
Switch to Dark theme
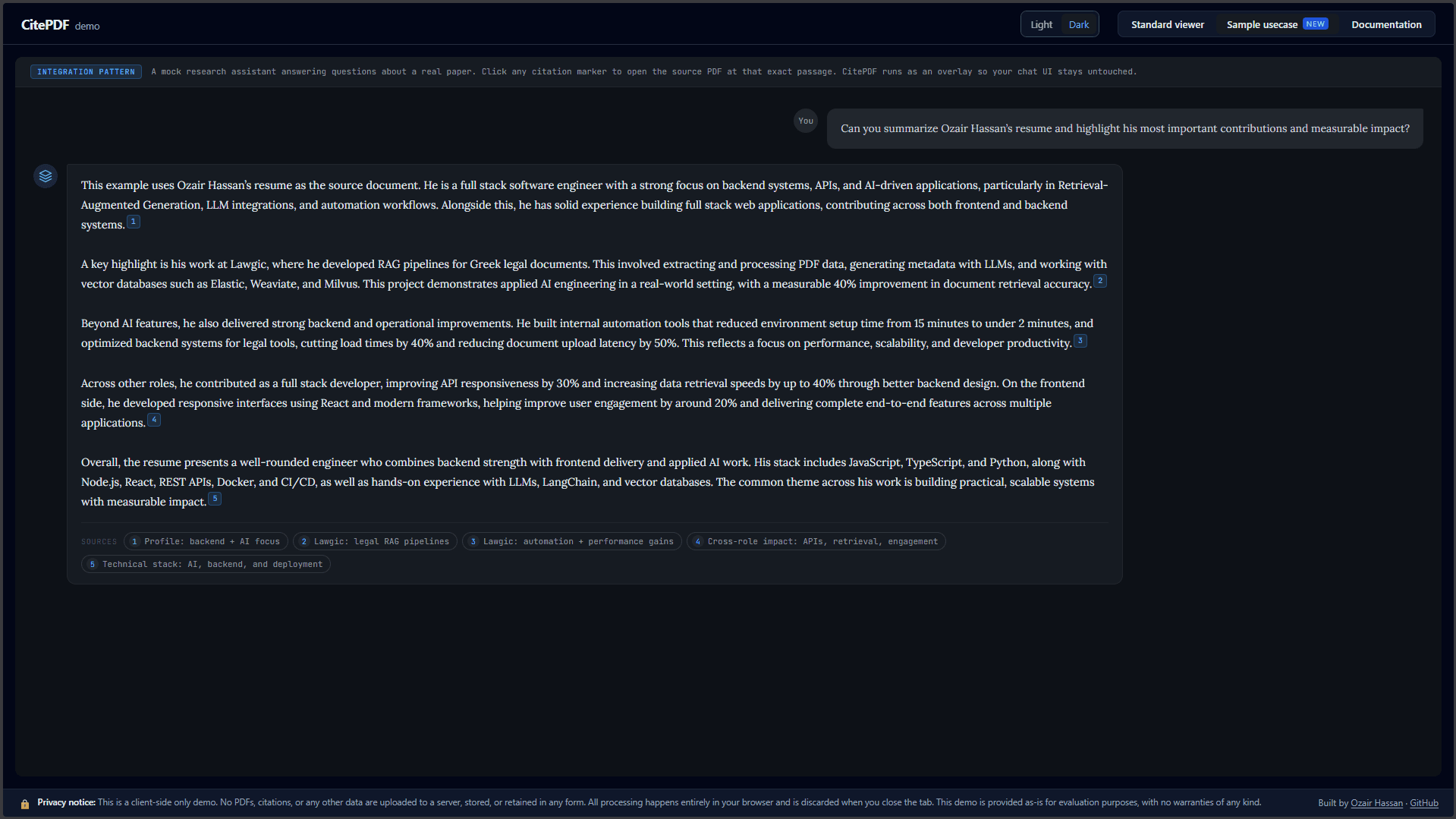pyautogui.click(x=1078, y=24)
